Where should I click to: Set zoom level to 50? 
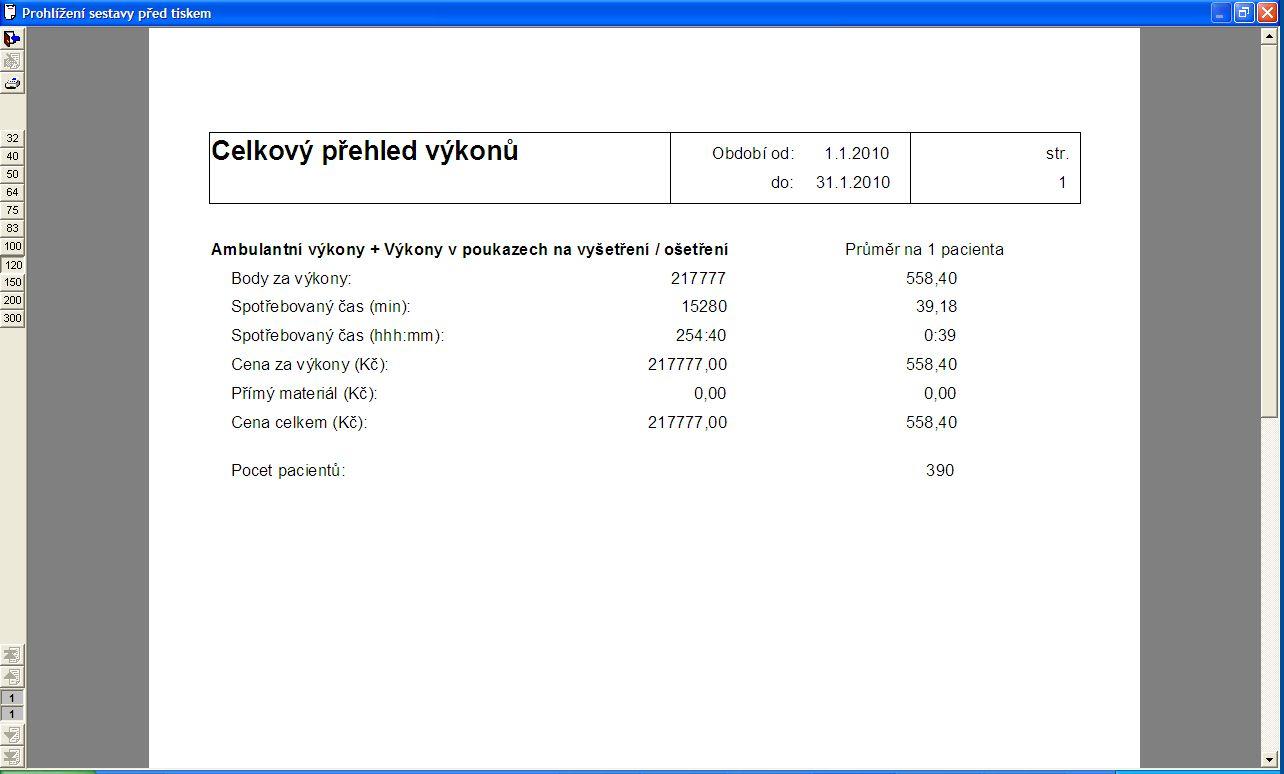pos(12,174)
